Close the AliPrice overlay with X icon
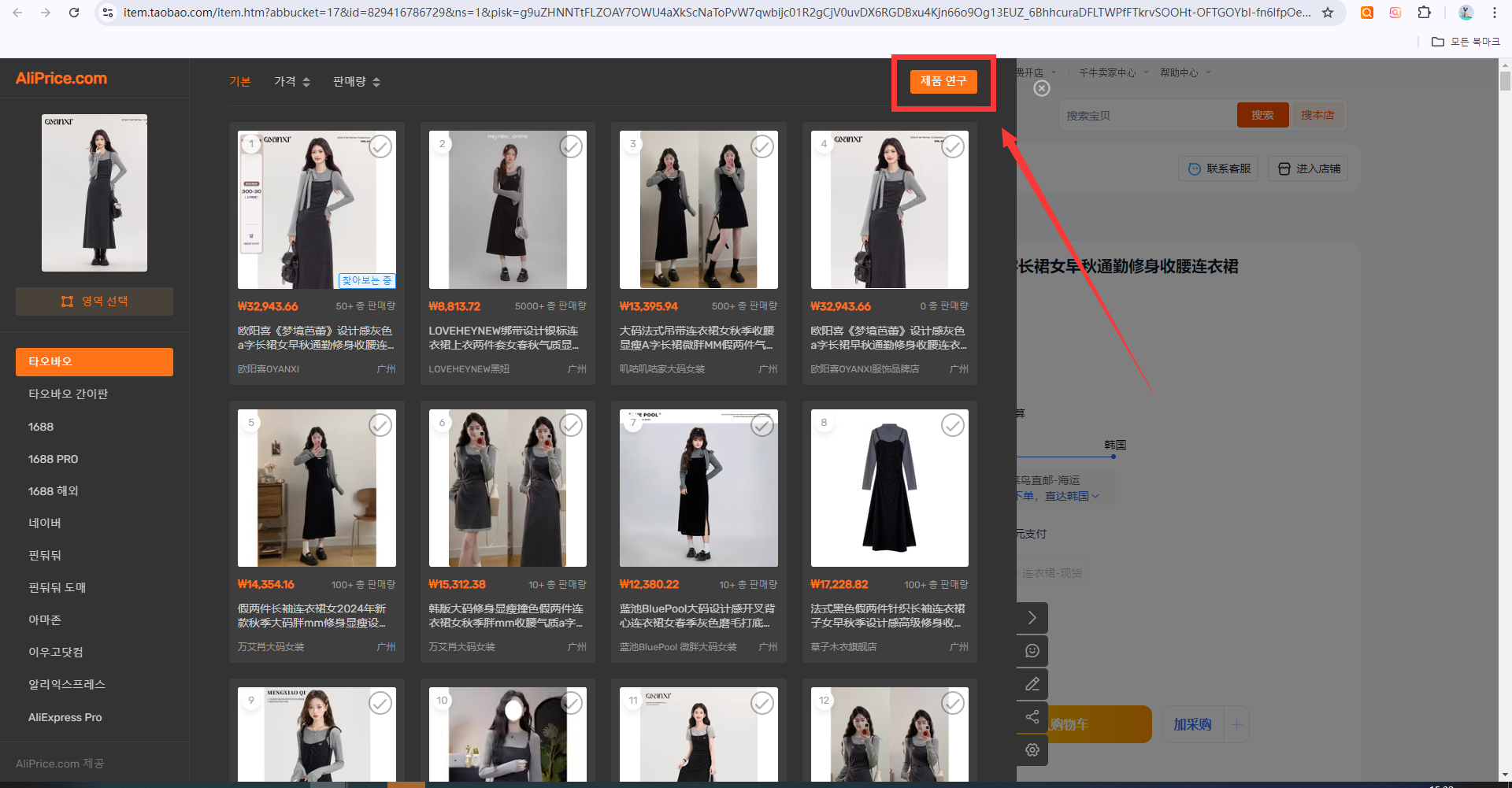This screenshot has height=788, width=1512. coord(1042,88)
